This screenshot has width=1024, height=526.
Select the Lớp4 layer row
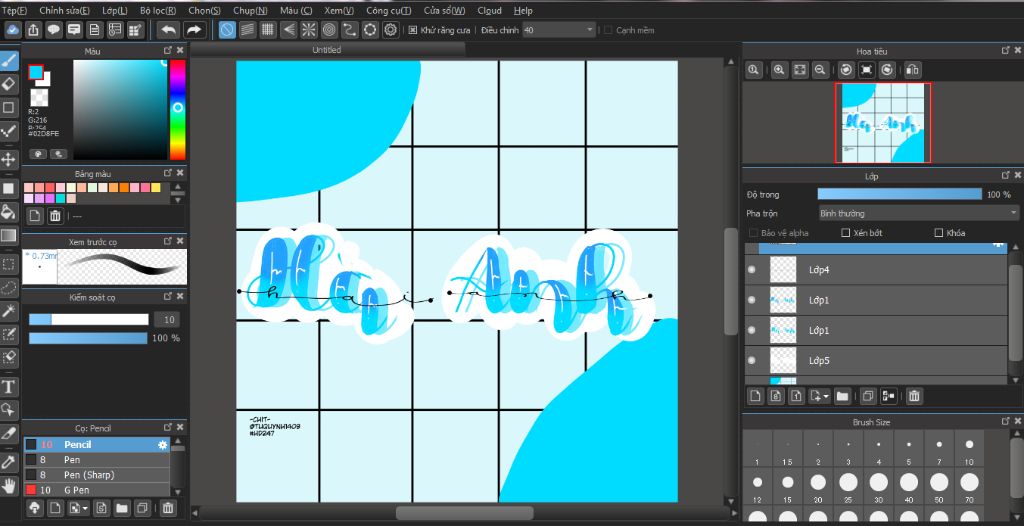[876, 270]
